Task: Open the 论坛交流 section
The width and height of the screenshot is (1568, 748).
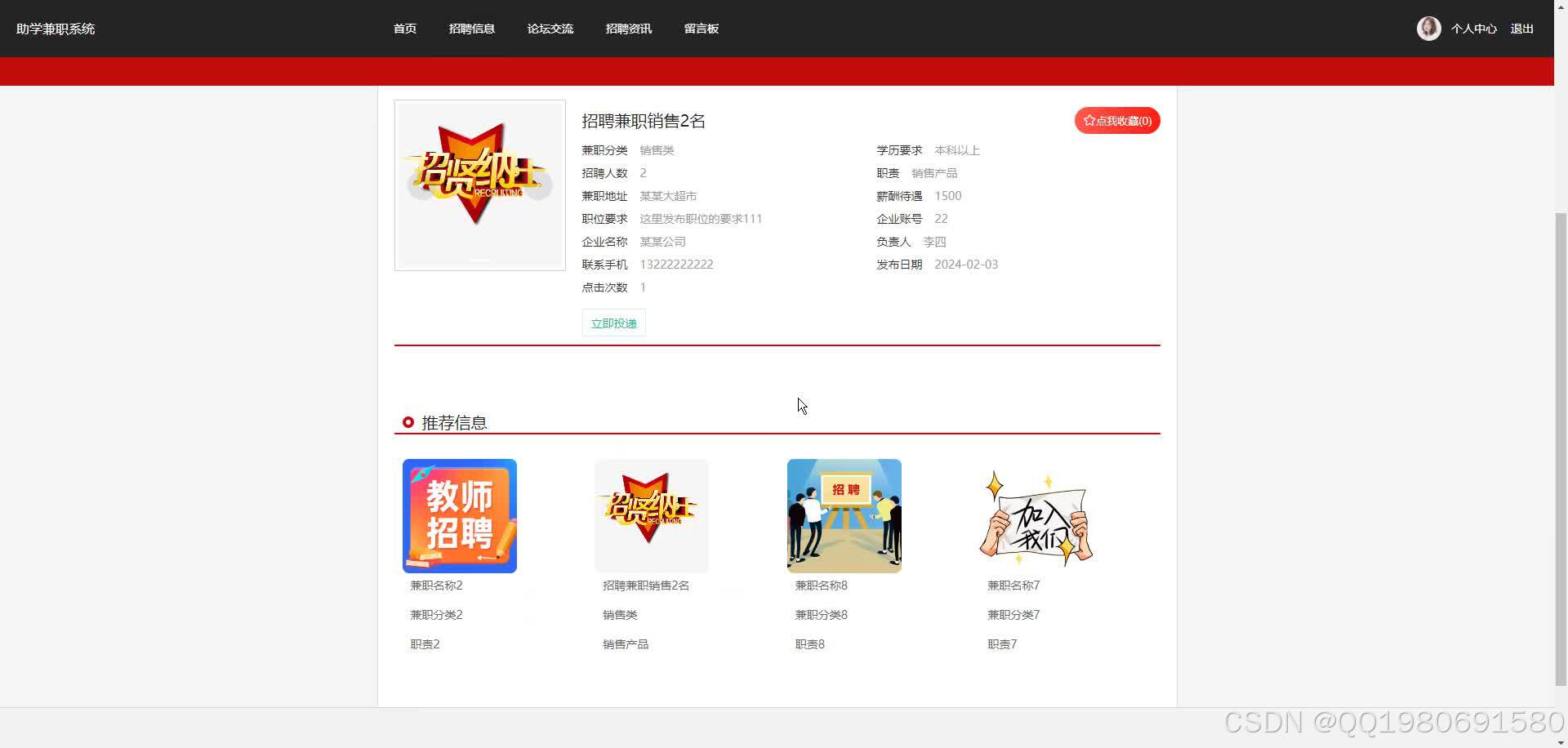Action: tap(550, 28)
